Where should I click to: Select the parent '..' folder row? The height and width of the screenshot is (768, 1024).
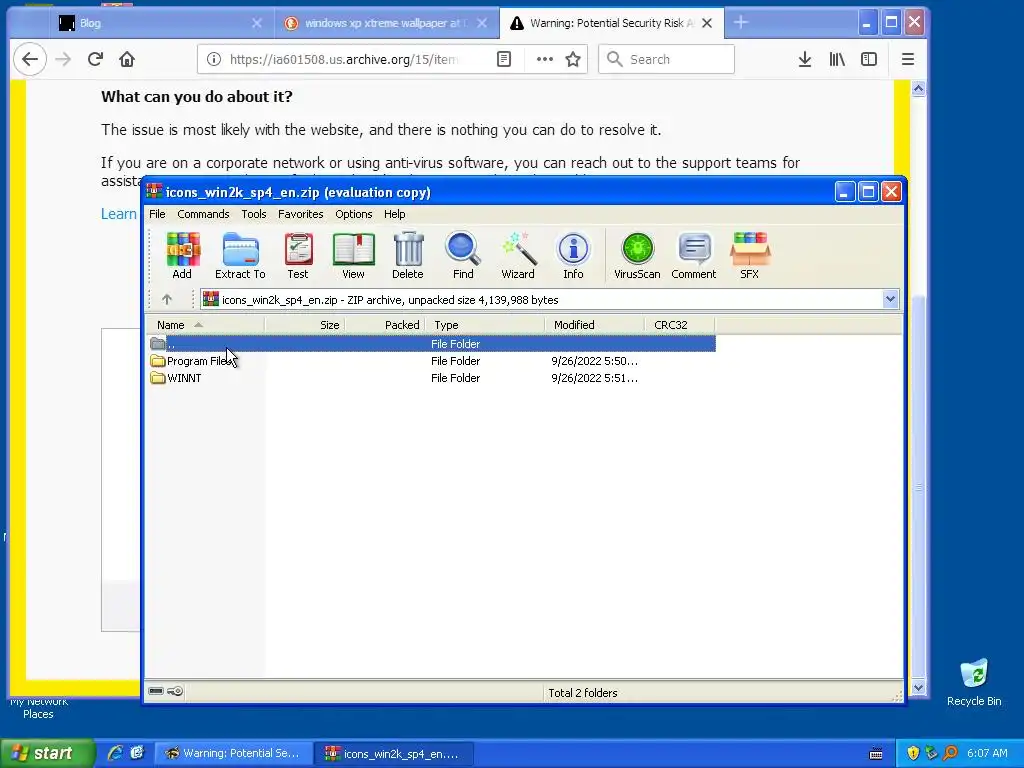point(431,344)
